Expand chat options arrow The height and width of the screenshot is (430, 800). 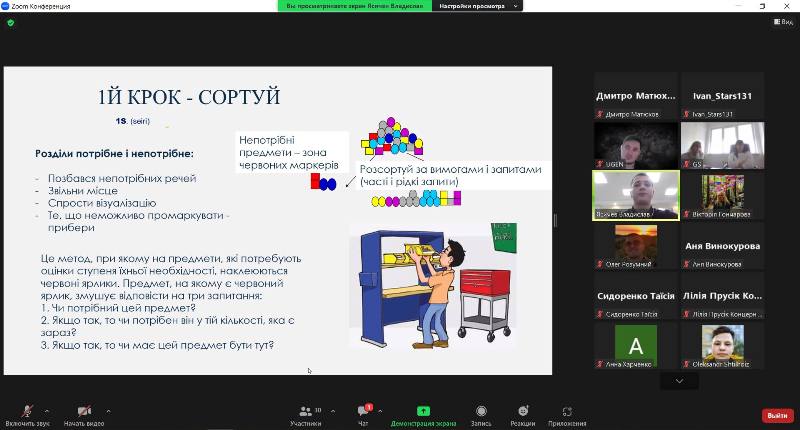[380, 411]
